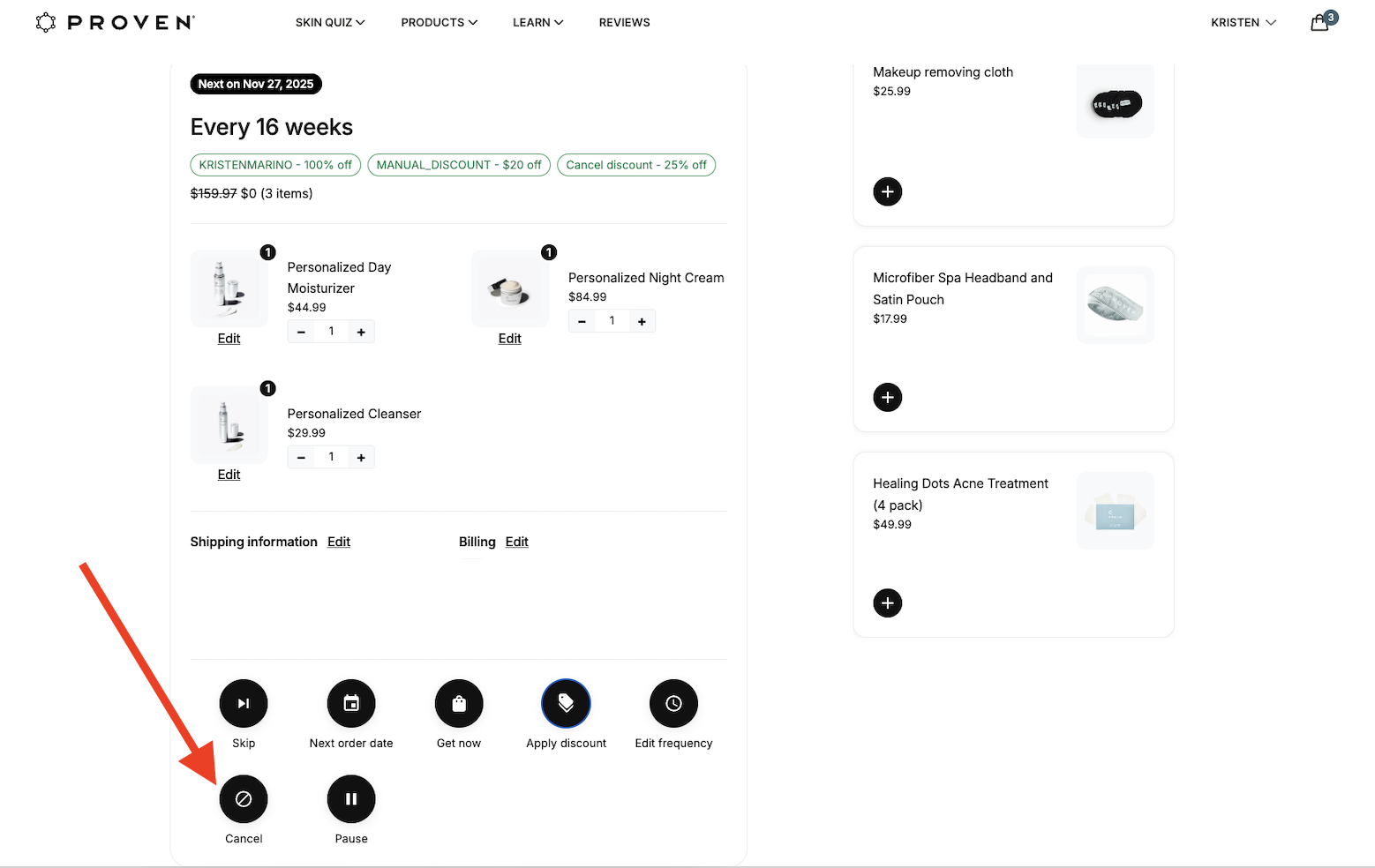
Task: Click the Get now bag icon
Action: click(459, 703)
